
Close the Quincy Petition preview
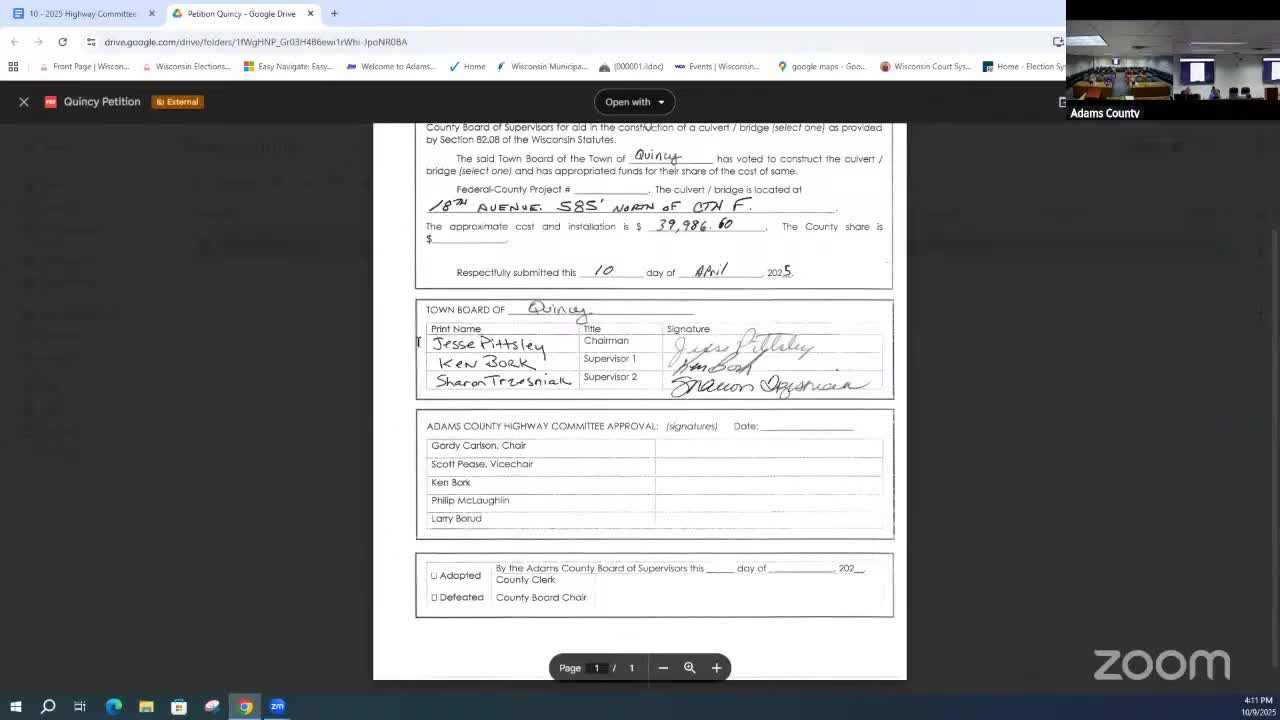(24, 102)
